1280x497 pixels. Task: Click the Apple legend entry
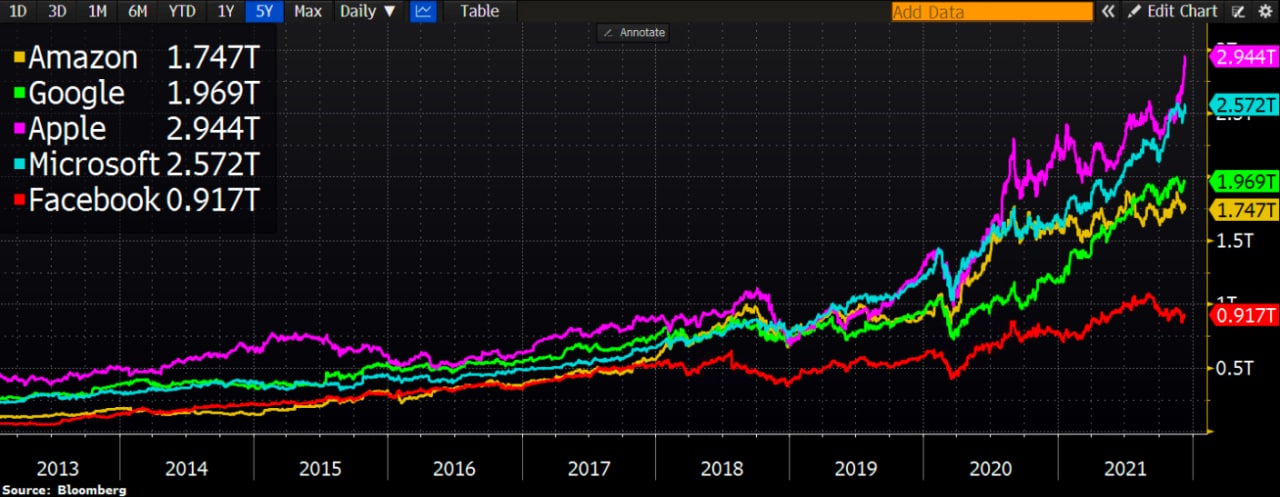tap(138, 129)
